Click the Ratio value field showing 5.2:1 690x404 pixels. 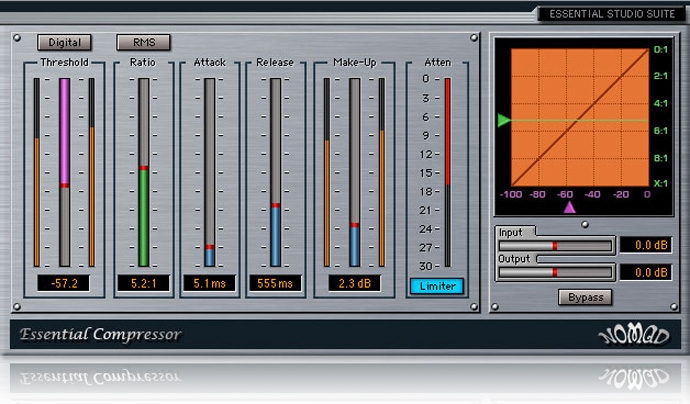tap(144, 284)
